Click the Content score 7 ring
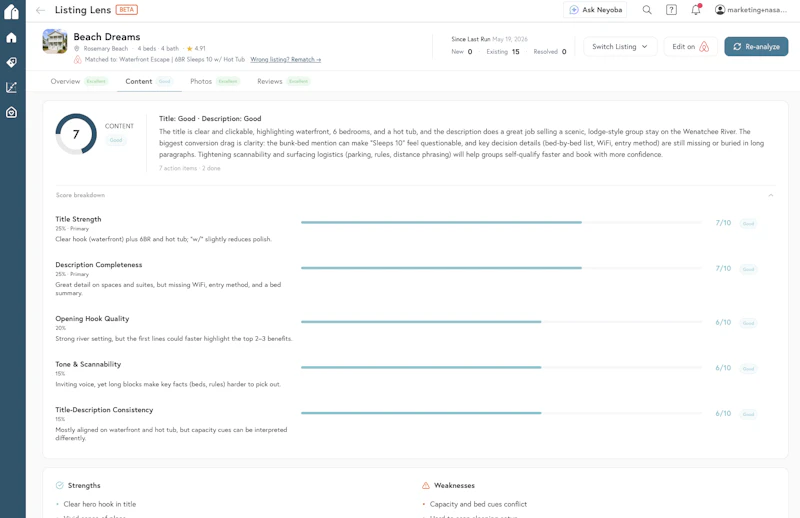The width and height of the screenshot is (800, 518). click(76, 134)
